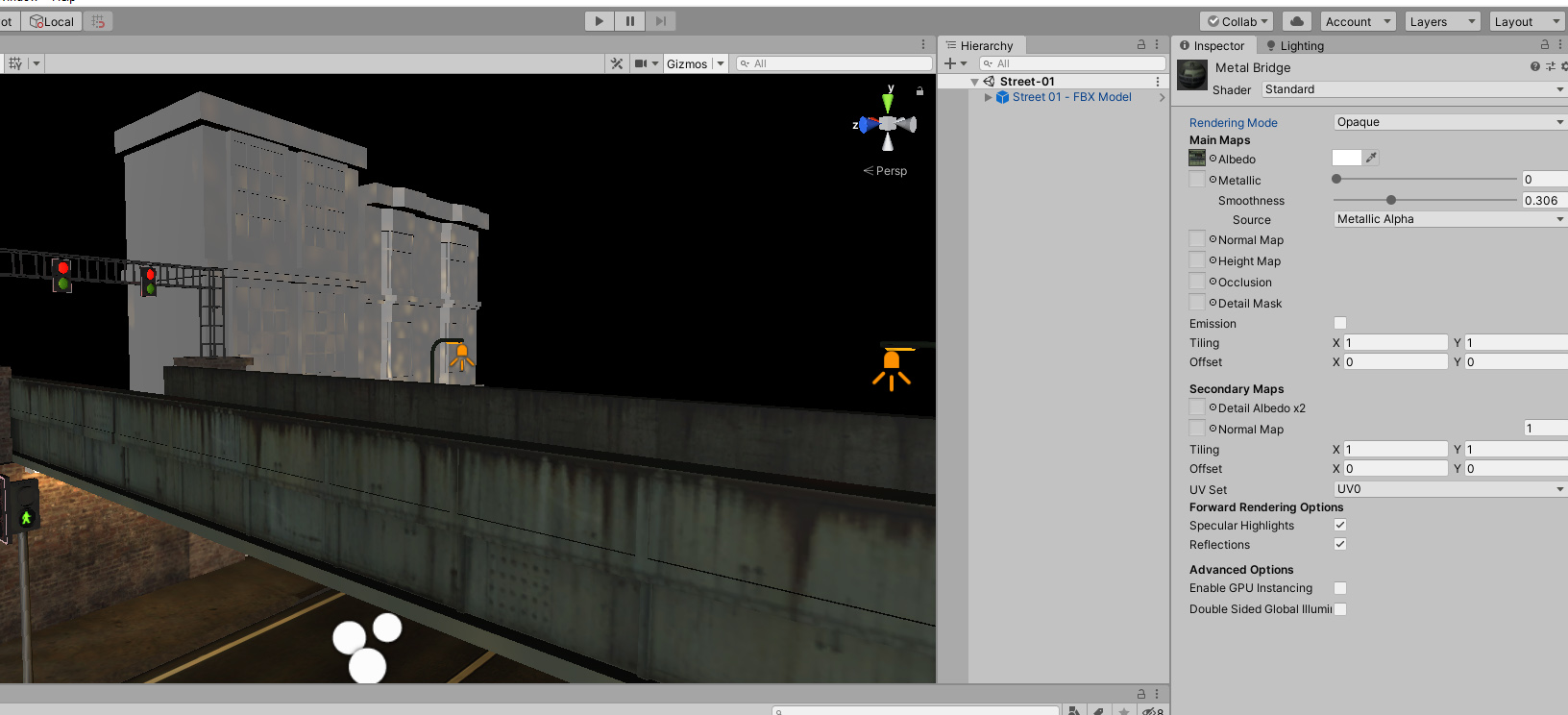Advance one frame with the Step button

(661, 21)
